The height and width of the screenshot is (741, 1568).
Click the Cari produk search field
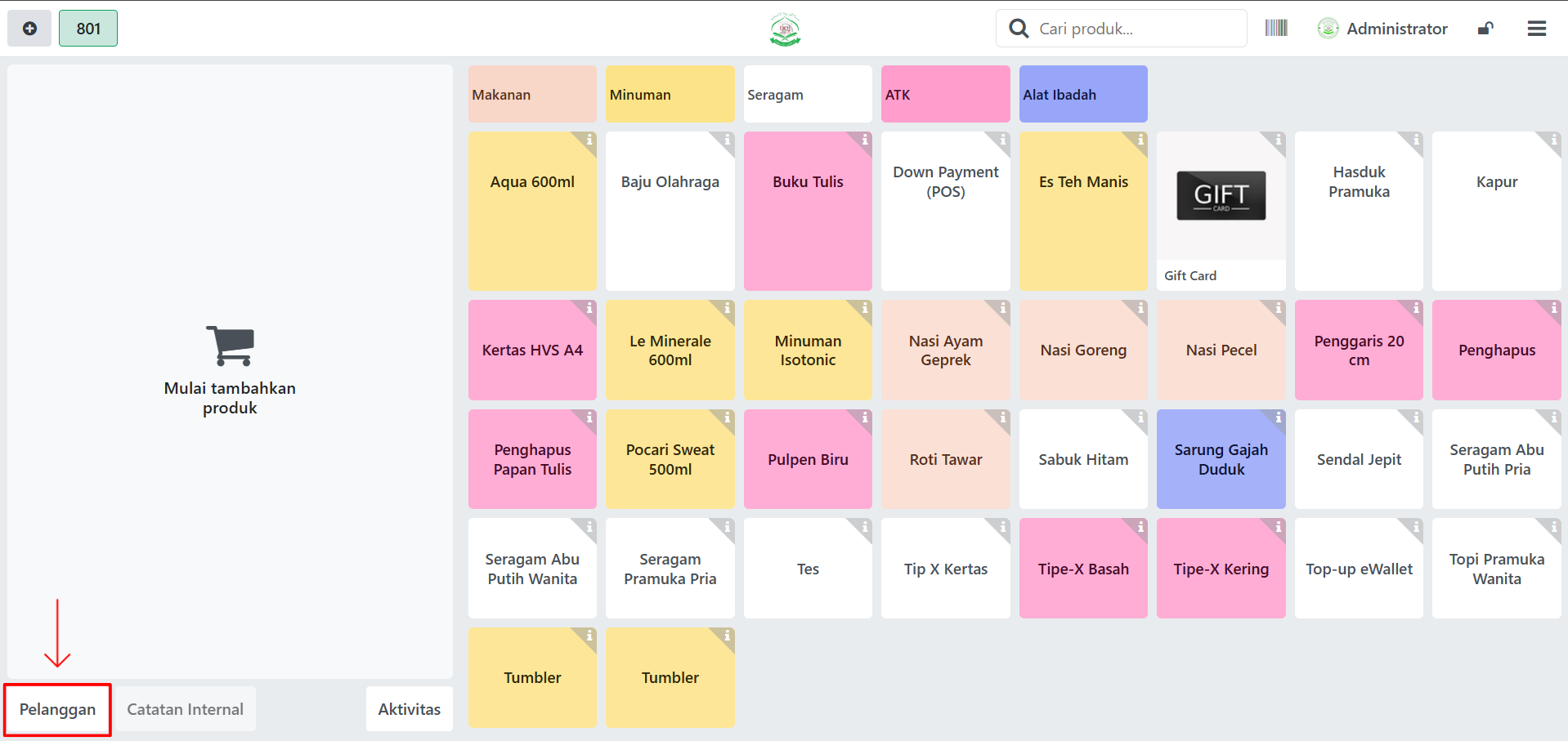1136,29
